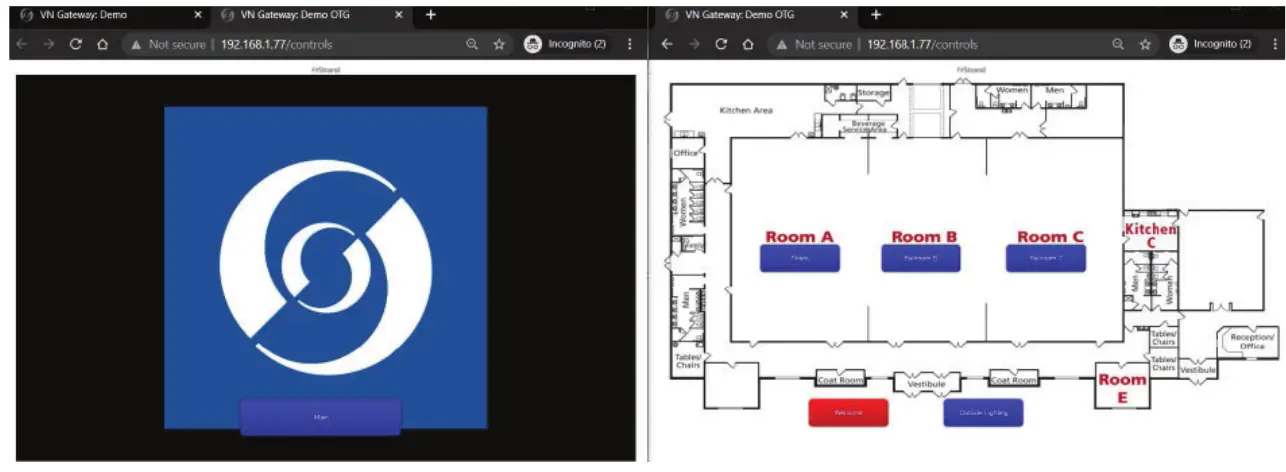
Task: Click the Storage label at the top of the plan
Action: pos(873,93)
